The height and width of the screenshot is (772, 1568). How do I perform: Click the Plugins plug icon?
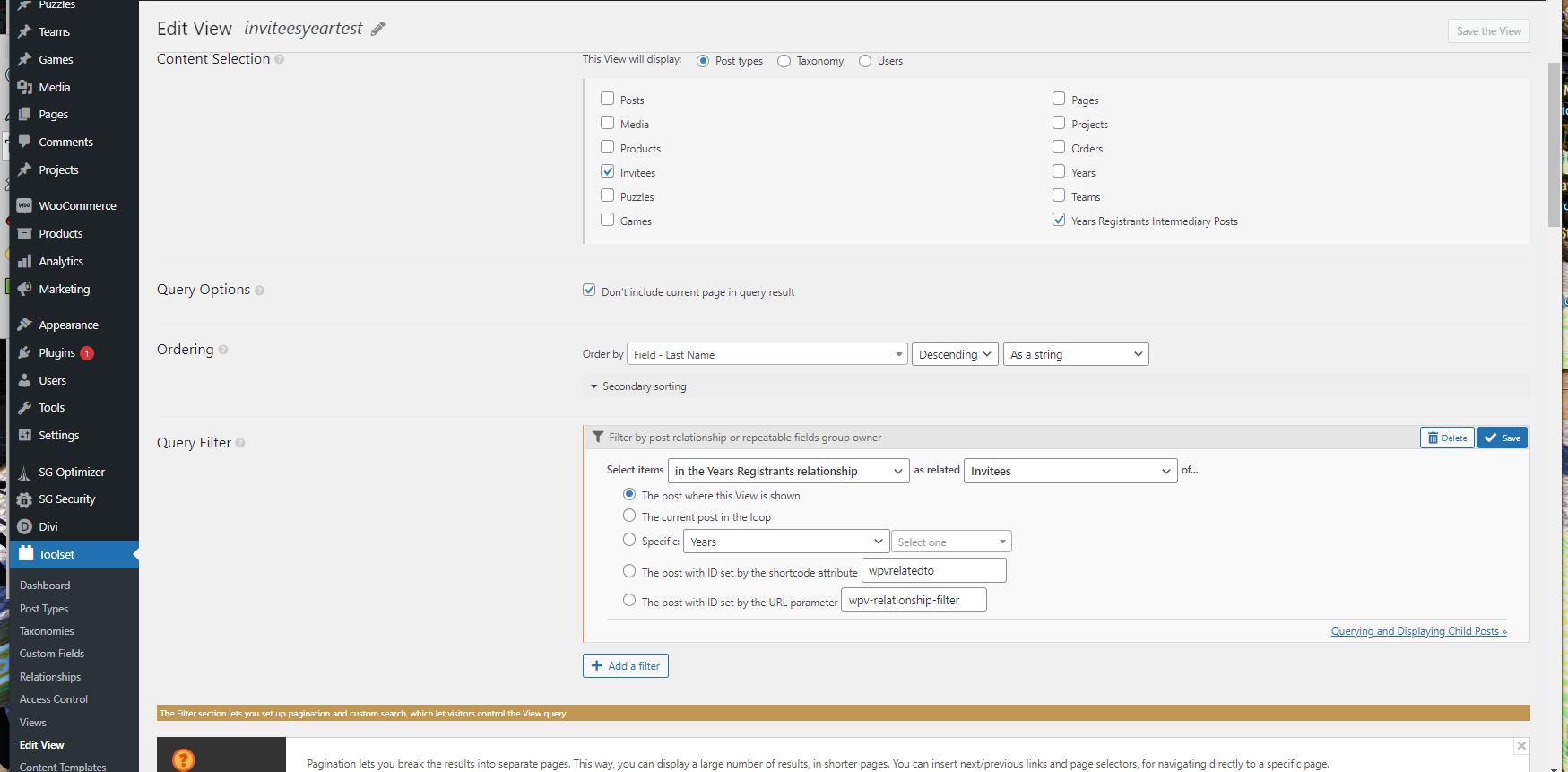[x=24, y=352]
